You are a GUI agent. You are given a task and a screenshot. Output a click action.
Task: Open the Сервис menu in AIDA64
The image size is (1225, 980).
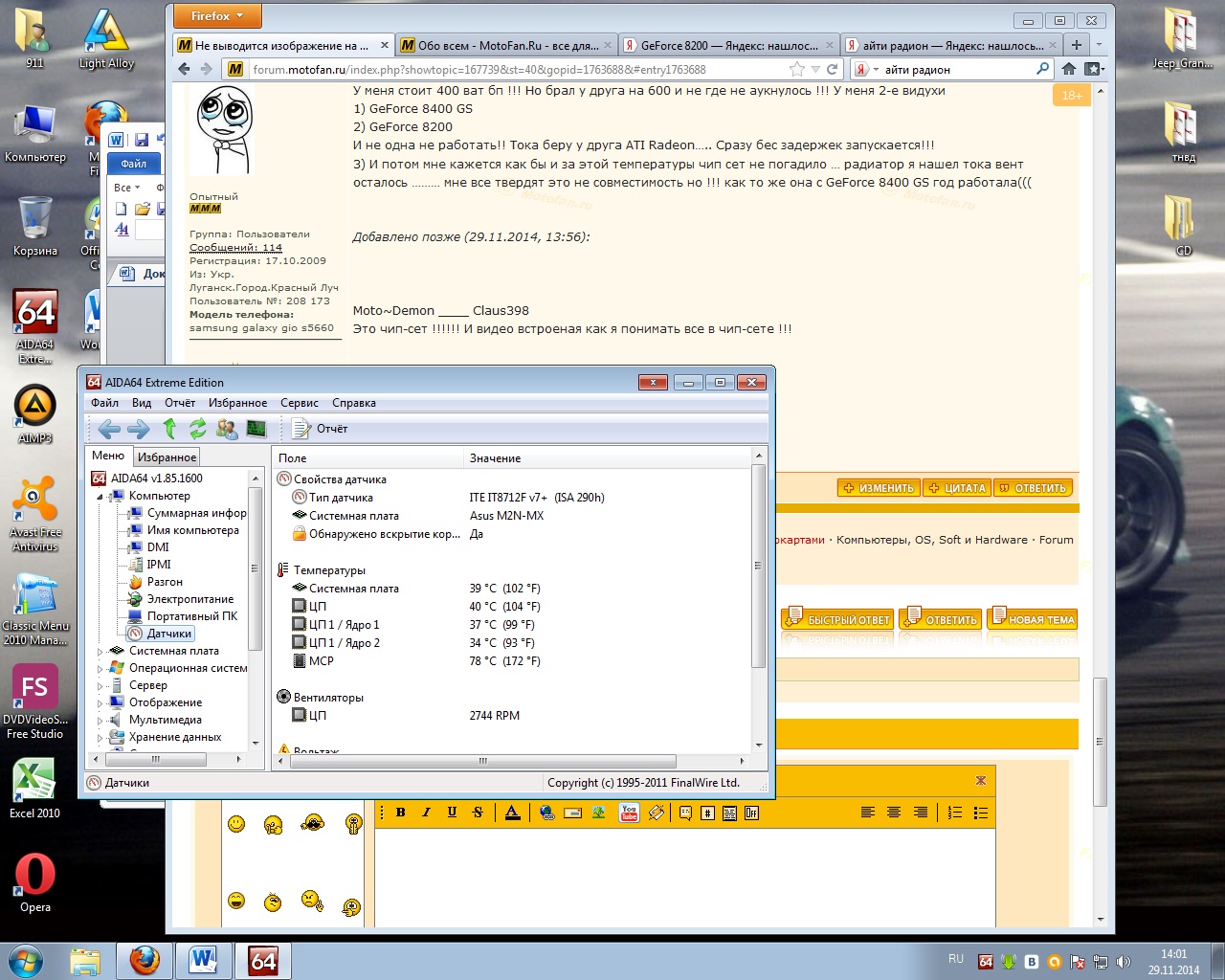pos(300,403)
